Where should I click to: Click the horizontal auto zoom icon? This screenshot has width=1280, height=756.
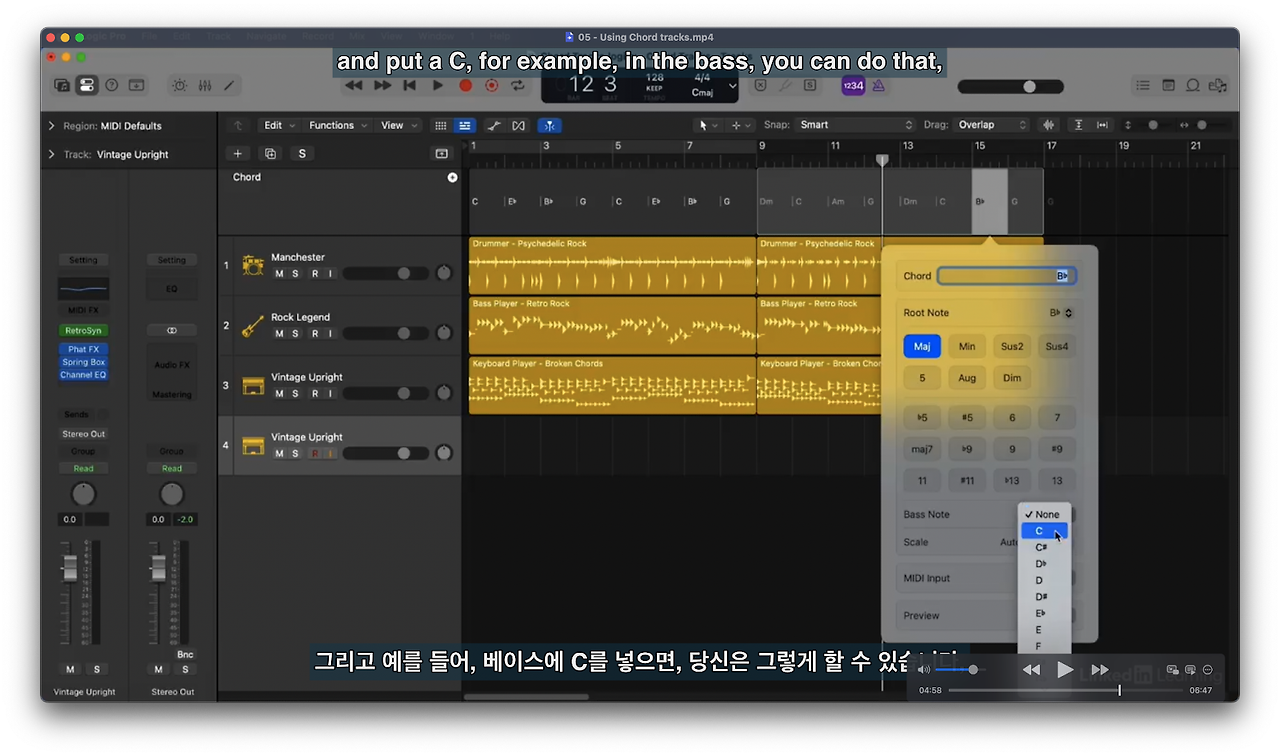[x=1102, y=125]
